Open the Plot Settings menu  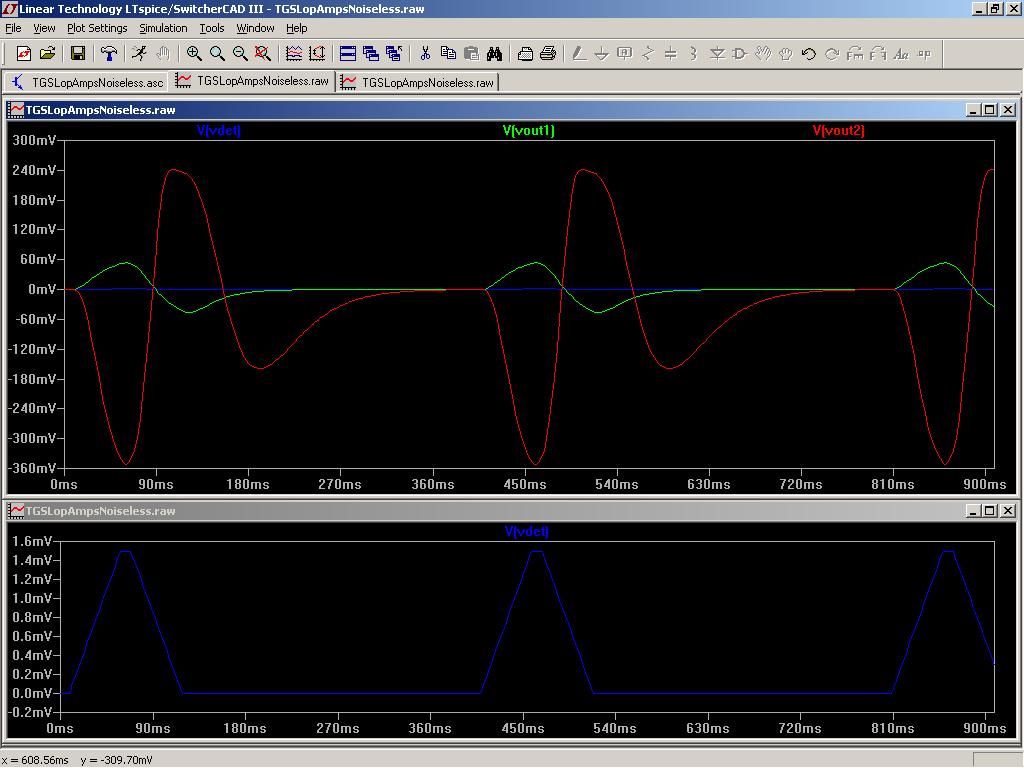tap(97, 28)
